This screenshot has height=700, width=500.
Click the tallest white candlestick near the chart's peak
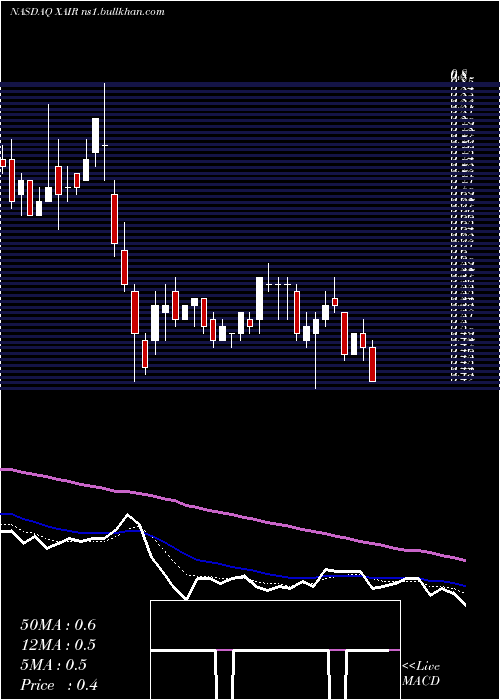[x=96, y=136]
